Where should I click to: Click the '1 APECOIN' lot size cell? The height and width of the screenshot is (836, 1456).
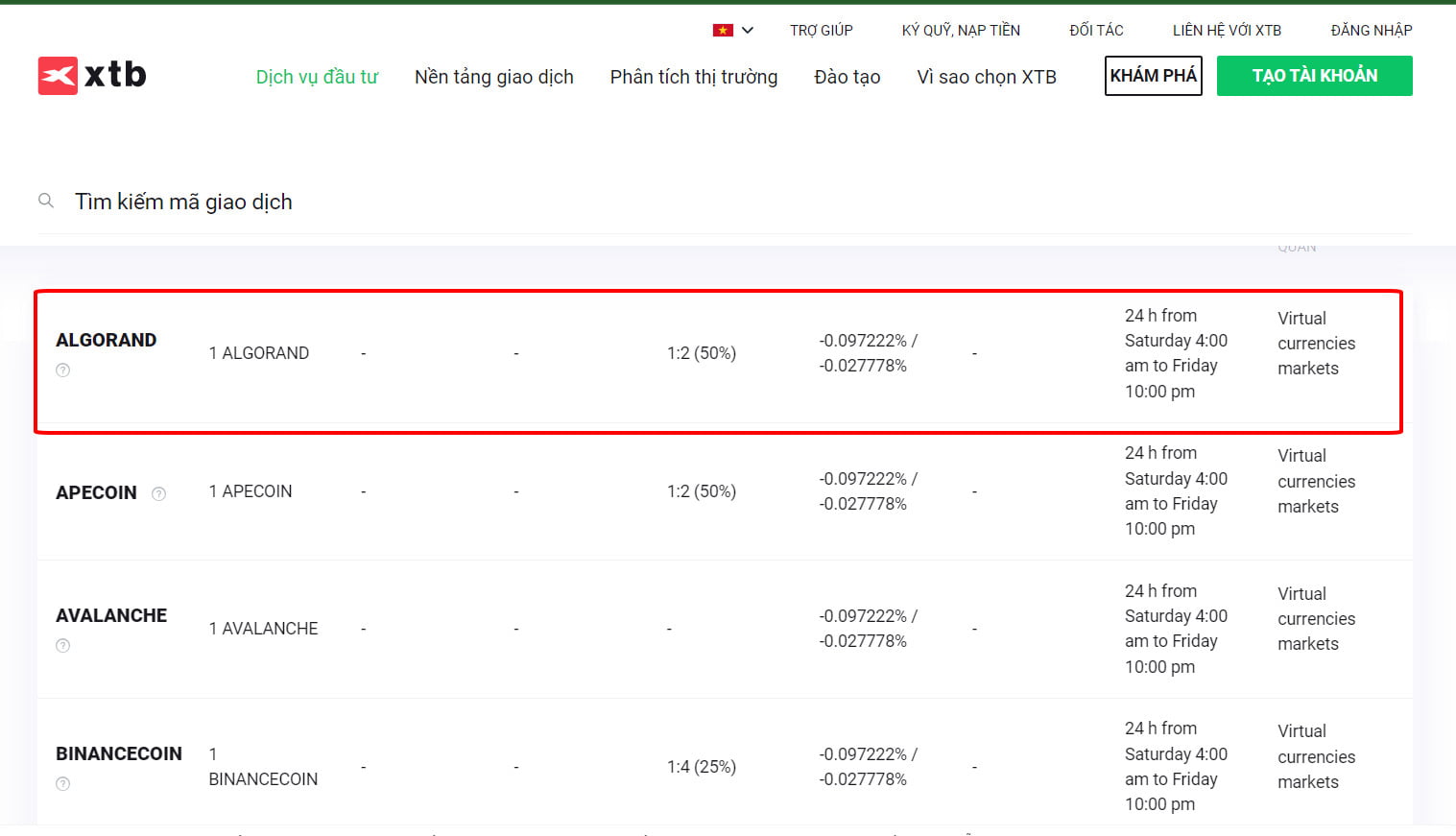tap(251, 491)
